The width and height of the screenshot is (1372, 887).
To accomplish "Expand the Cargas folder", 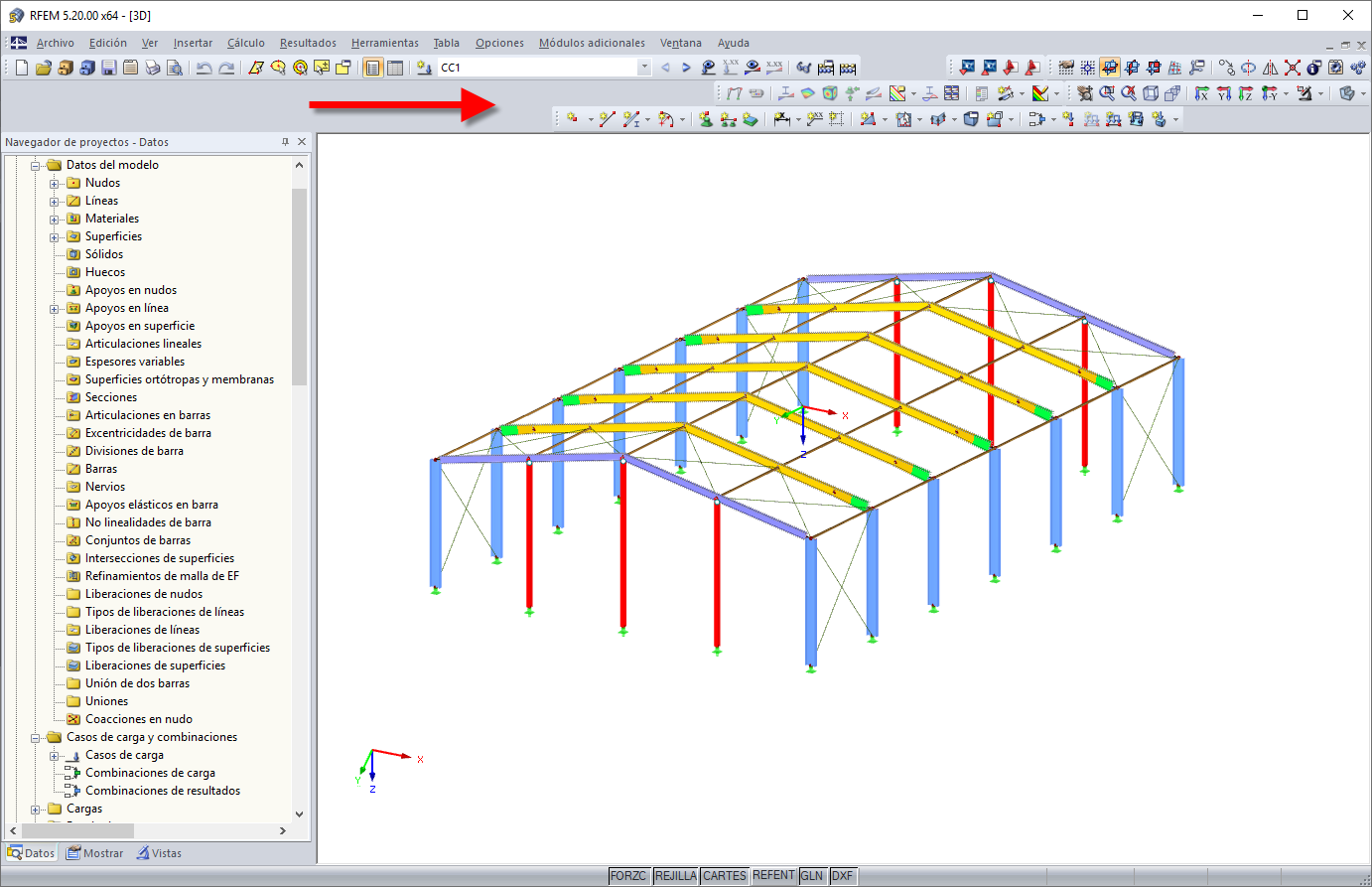I will 36,810.
